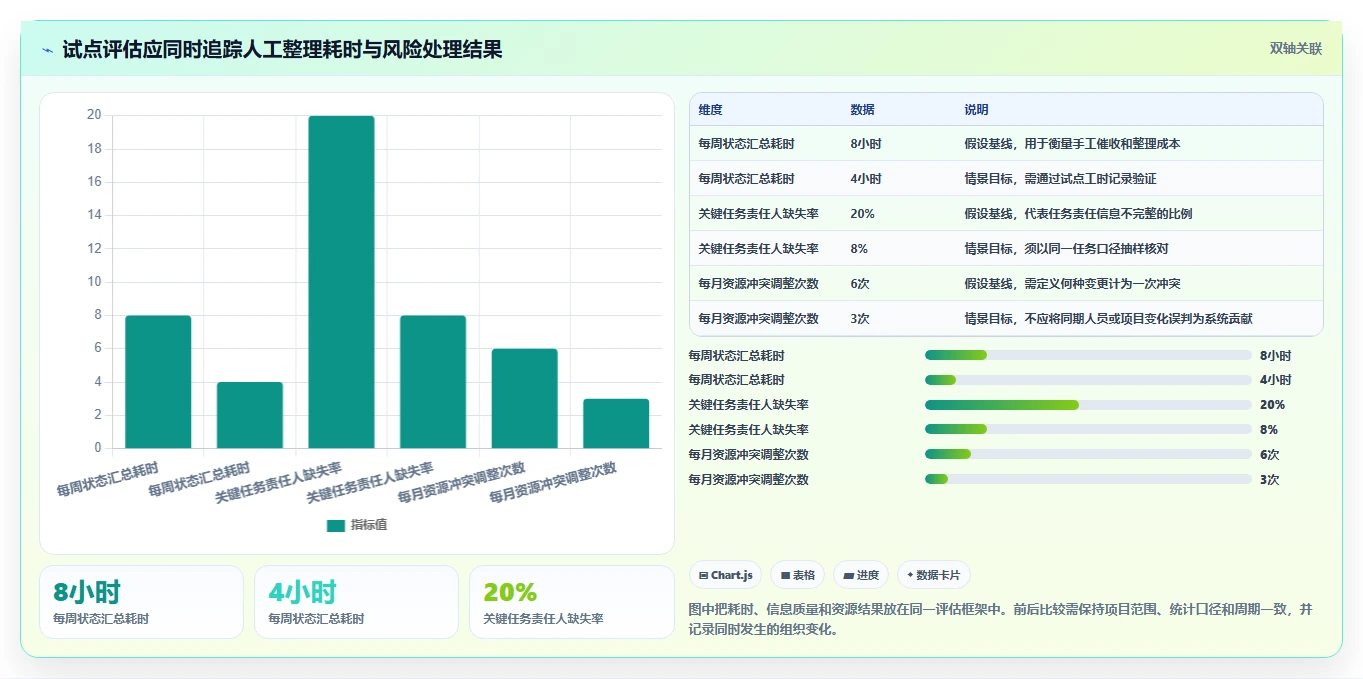The height and width of the screenshot is (679, 1363).
Task: Click the 3次 value beside progress bar
Action: [1269, 479]
